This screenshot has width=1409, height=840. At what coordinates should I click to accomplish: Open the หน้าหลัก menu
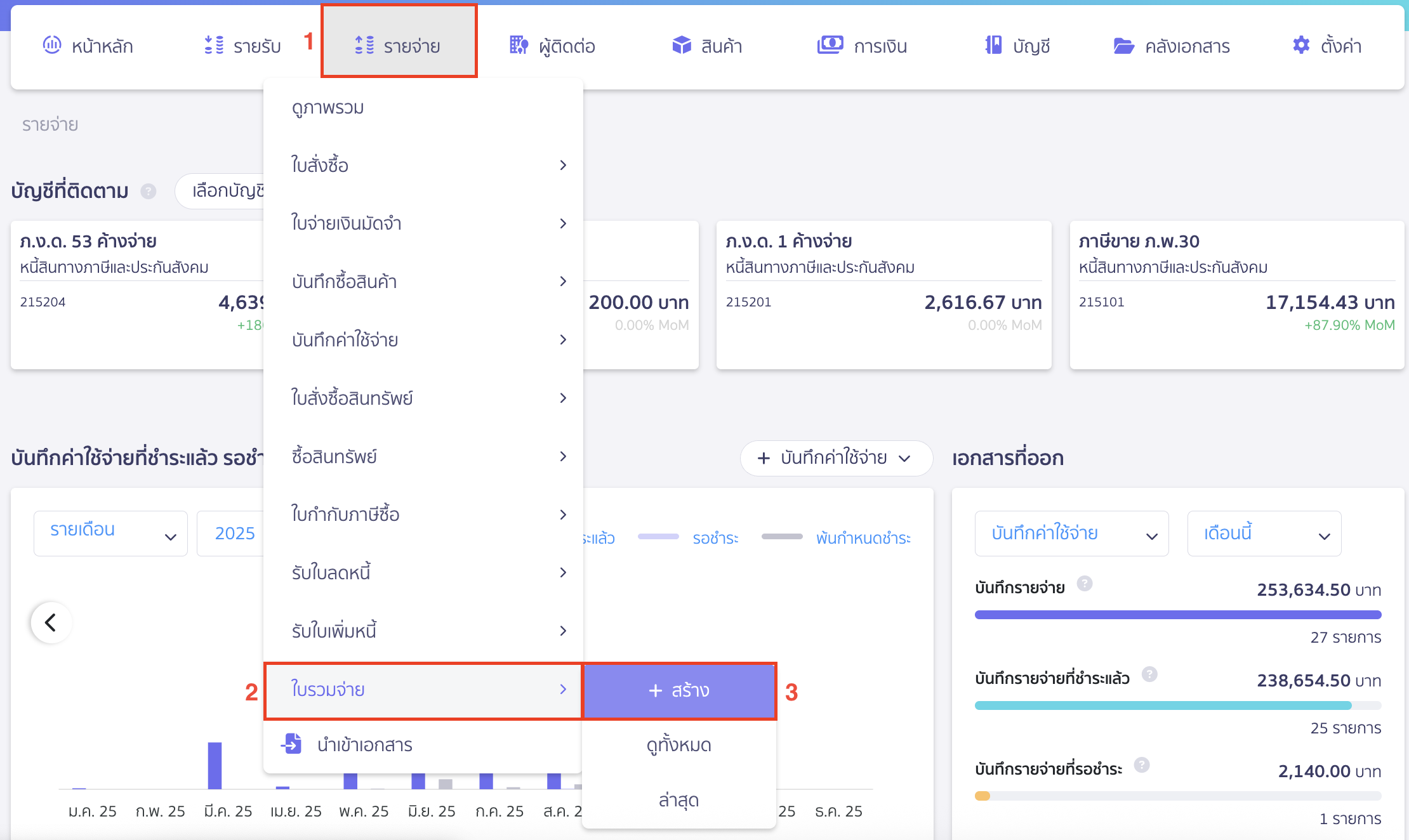tap(88, 46)
